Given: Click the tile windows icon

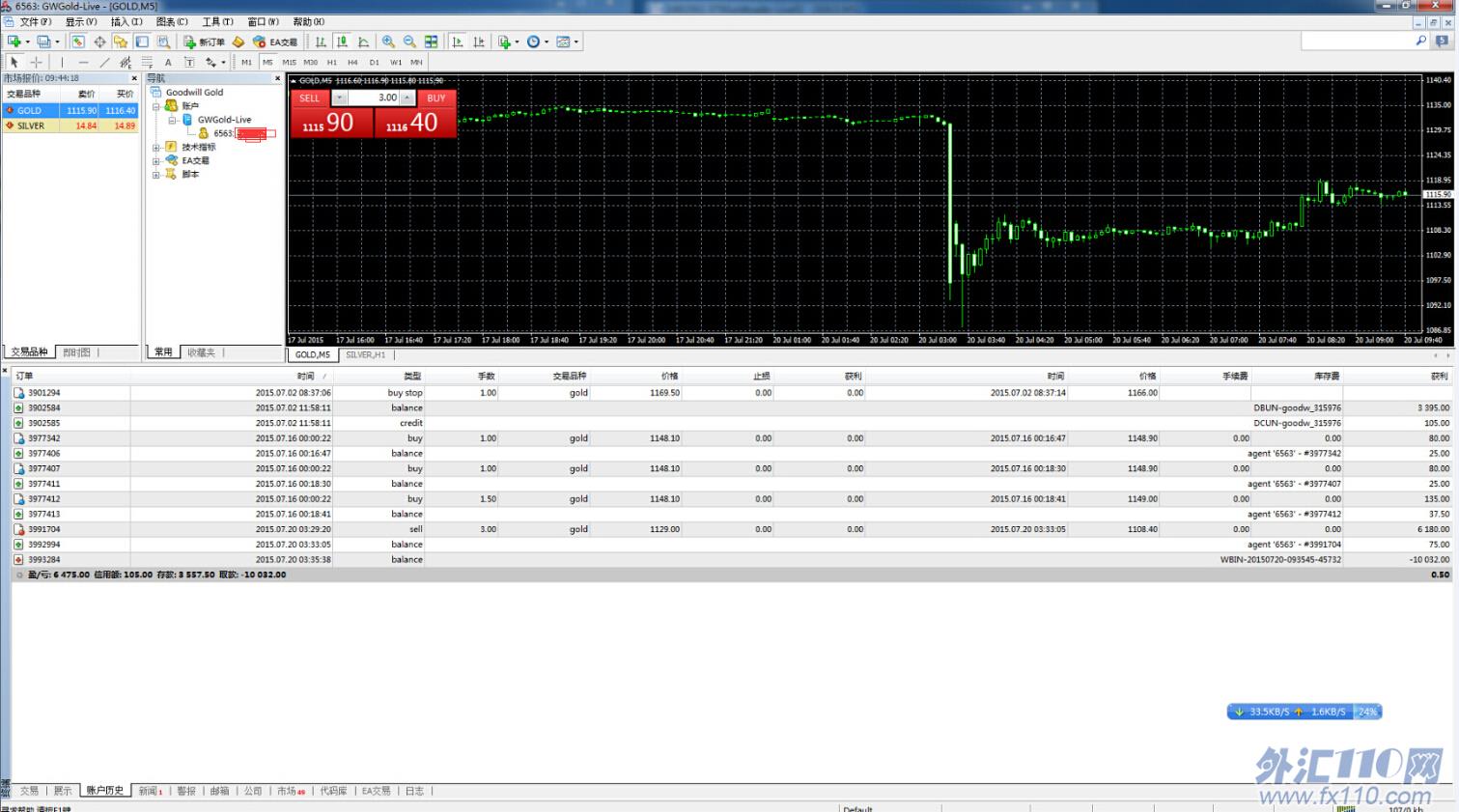Looking at the screenshot, I should click(x=431, y=42).
